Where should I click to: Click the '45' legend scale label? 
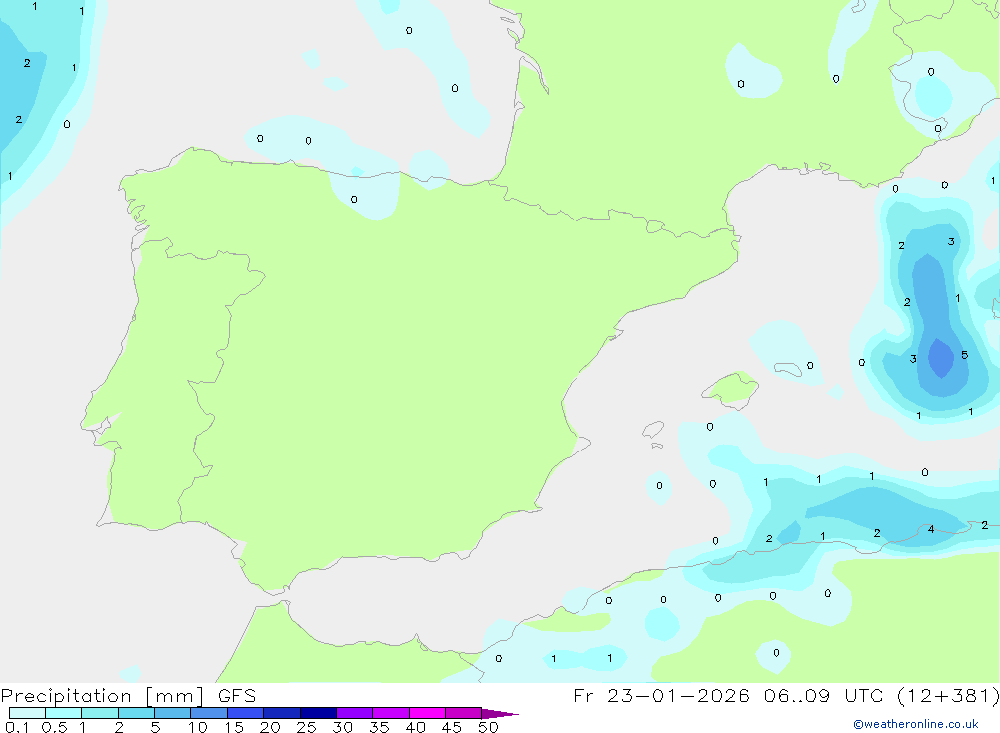pos(452,727)
